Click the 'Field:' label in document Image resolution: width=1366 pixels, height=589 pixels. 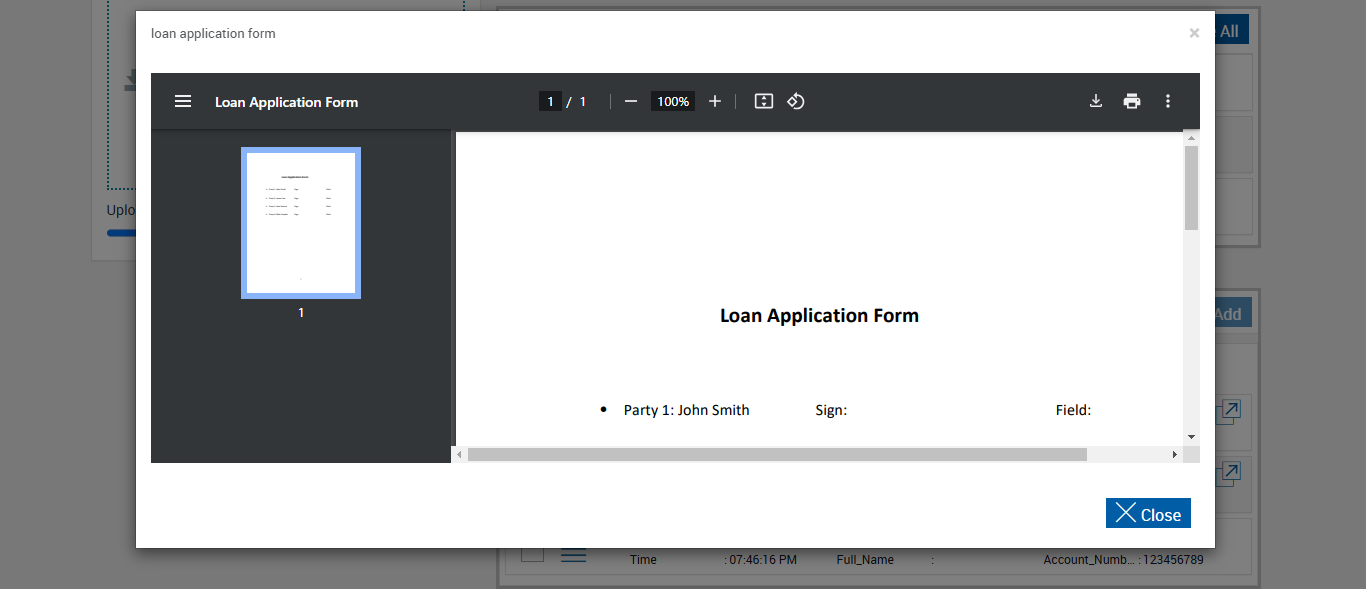point(1073,410)
